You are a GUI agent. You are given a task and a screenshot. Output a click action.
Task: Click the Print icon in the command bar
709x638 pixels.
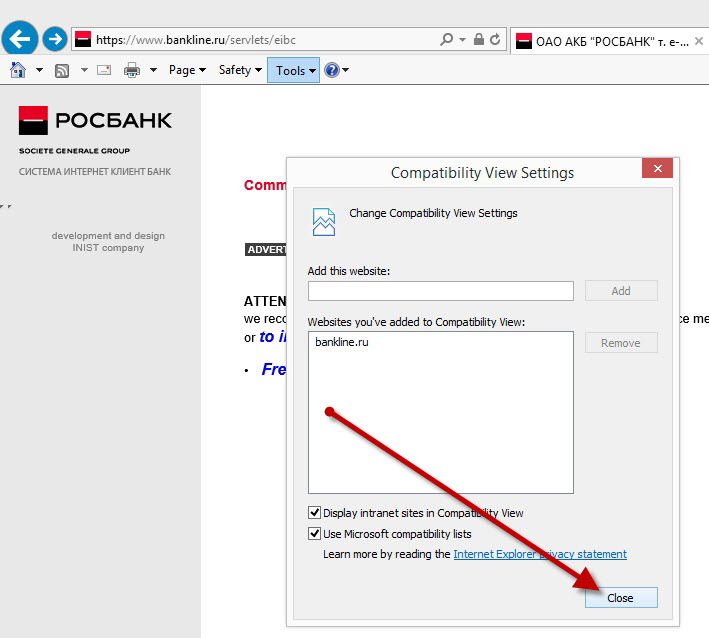click(132, 70)
